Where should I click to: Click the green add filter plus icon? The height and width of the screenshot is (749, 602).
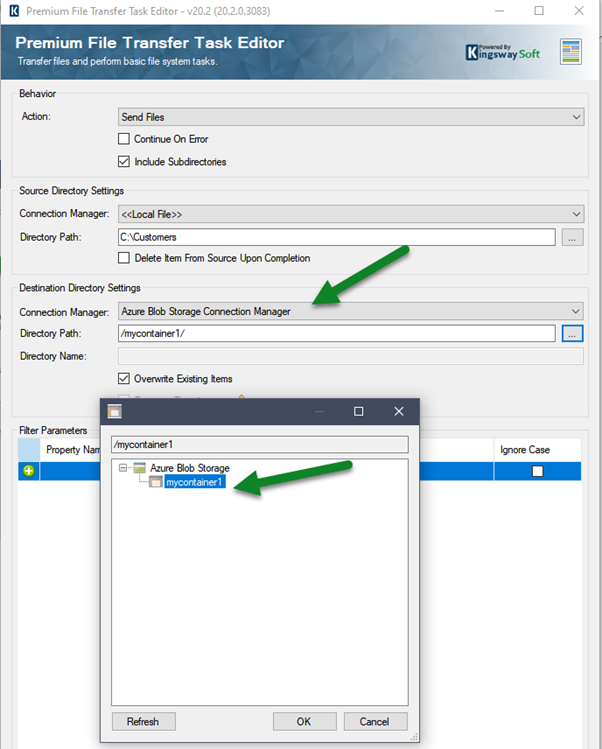(x=29, y=471)
